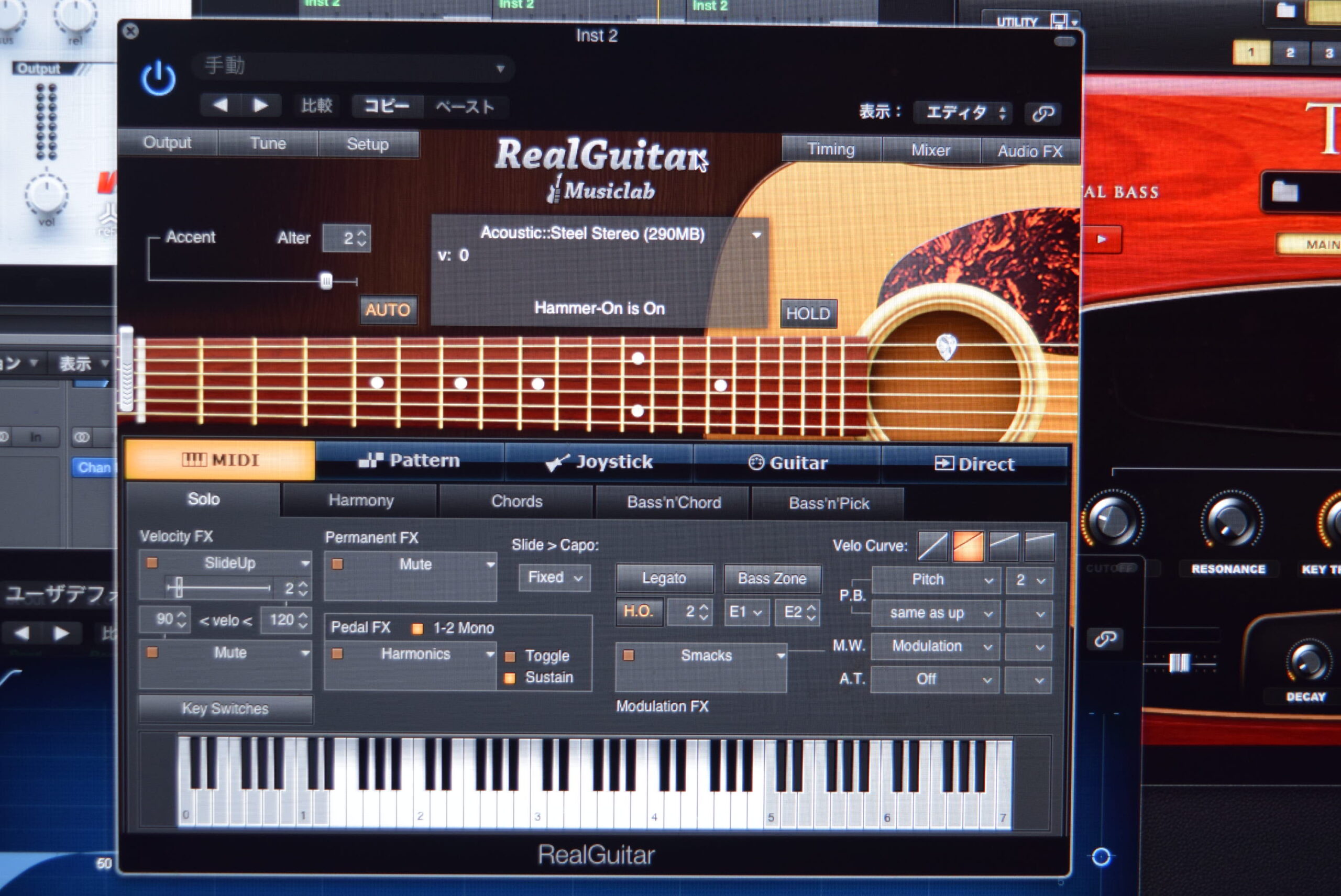Select the third Velo Curve shape
This screenshot has height=896, width=1341.
pos(1004,547)
